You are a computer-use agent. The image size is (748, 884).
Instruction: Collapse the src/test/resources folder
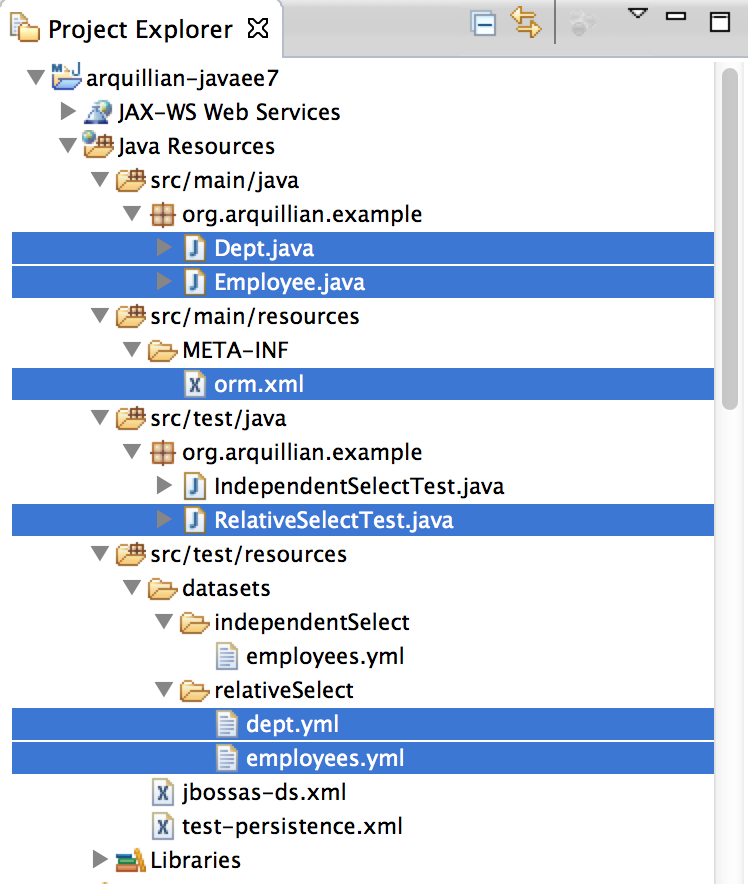tap(100, 553)
